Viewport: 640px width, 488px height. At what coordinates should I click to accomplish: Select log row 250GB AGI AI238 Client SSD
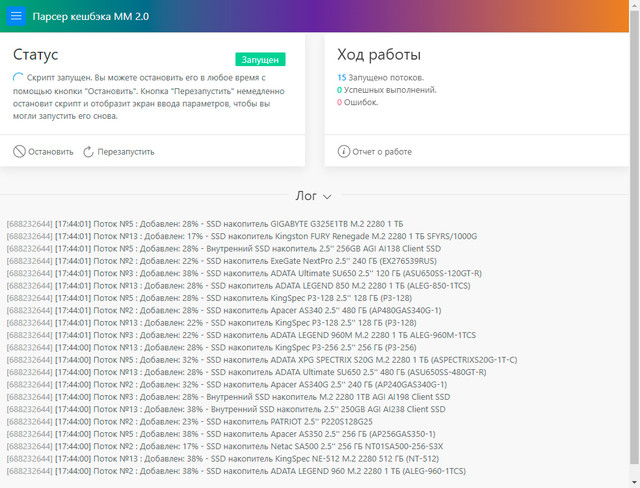(x=226, y=409)
